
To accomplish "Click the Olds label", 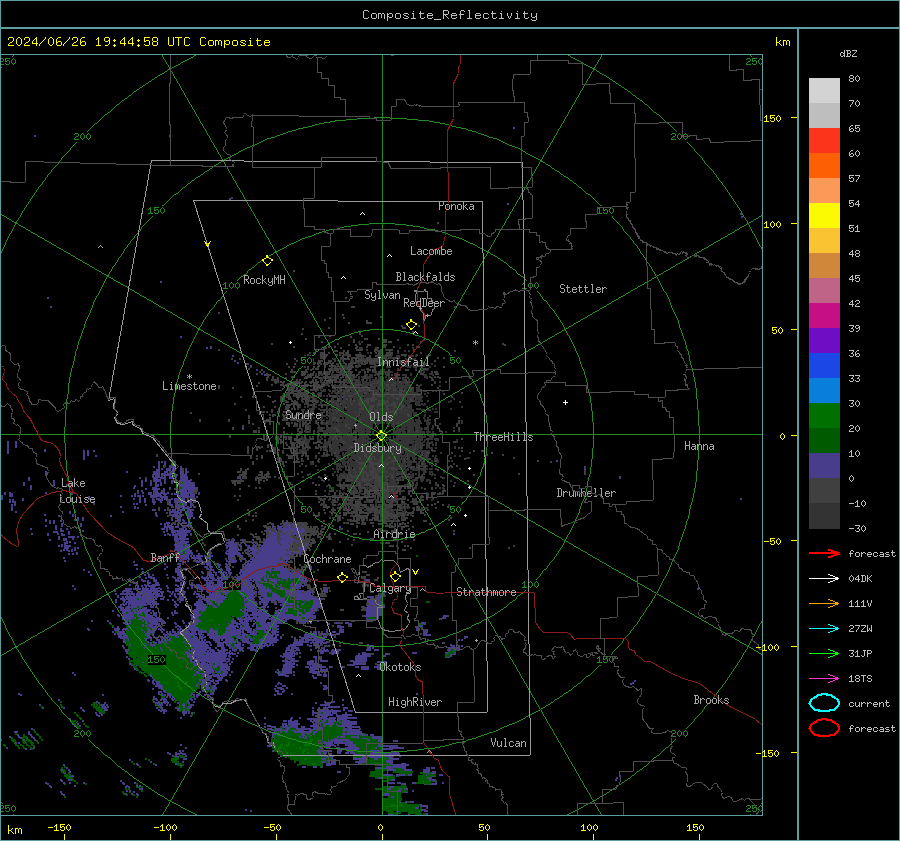I will tap(381, 417).
